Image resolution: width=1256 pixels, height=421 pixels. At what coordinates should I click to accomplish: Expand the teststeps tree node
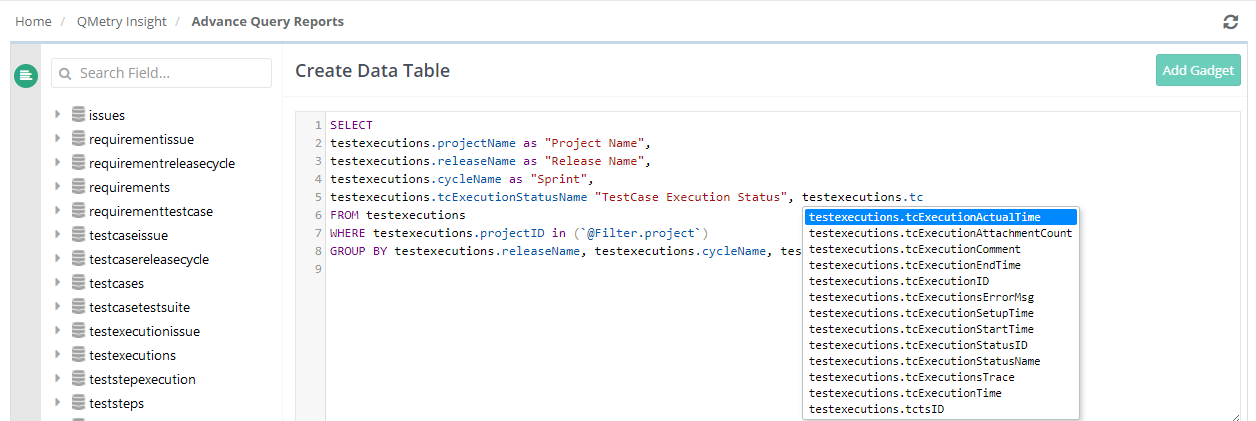coord(58,403)
